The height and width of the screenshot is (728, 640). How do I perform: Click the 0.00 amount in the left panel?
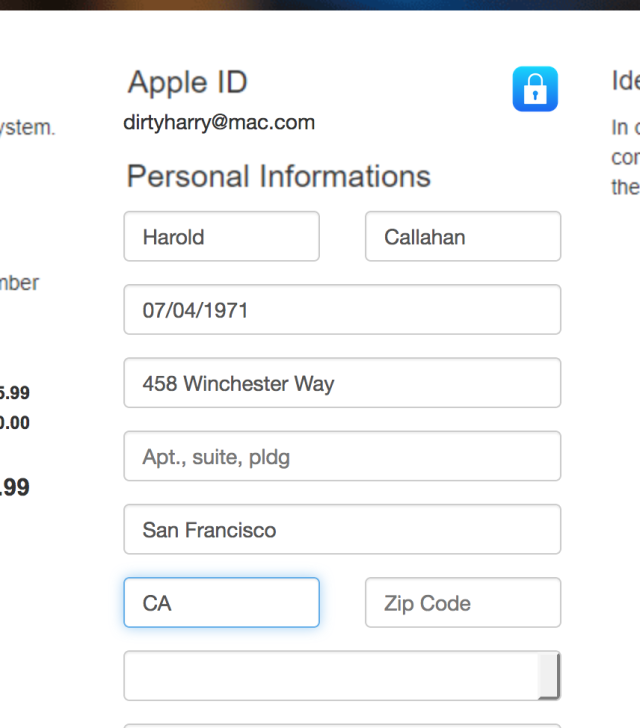click(15, 423)
